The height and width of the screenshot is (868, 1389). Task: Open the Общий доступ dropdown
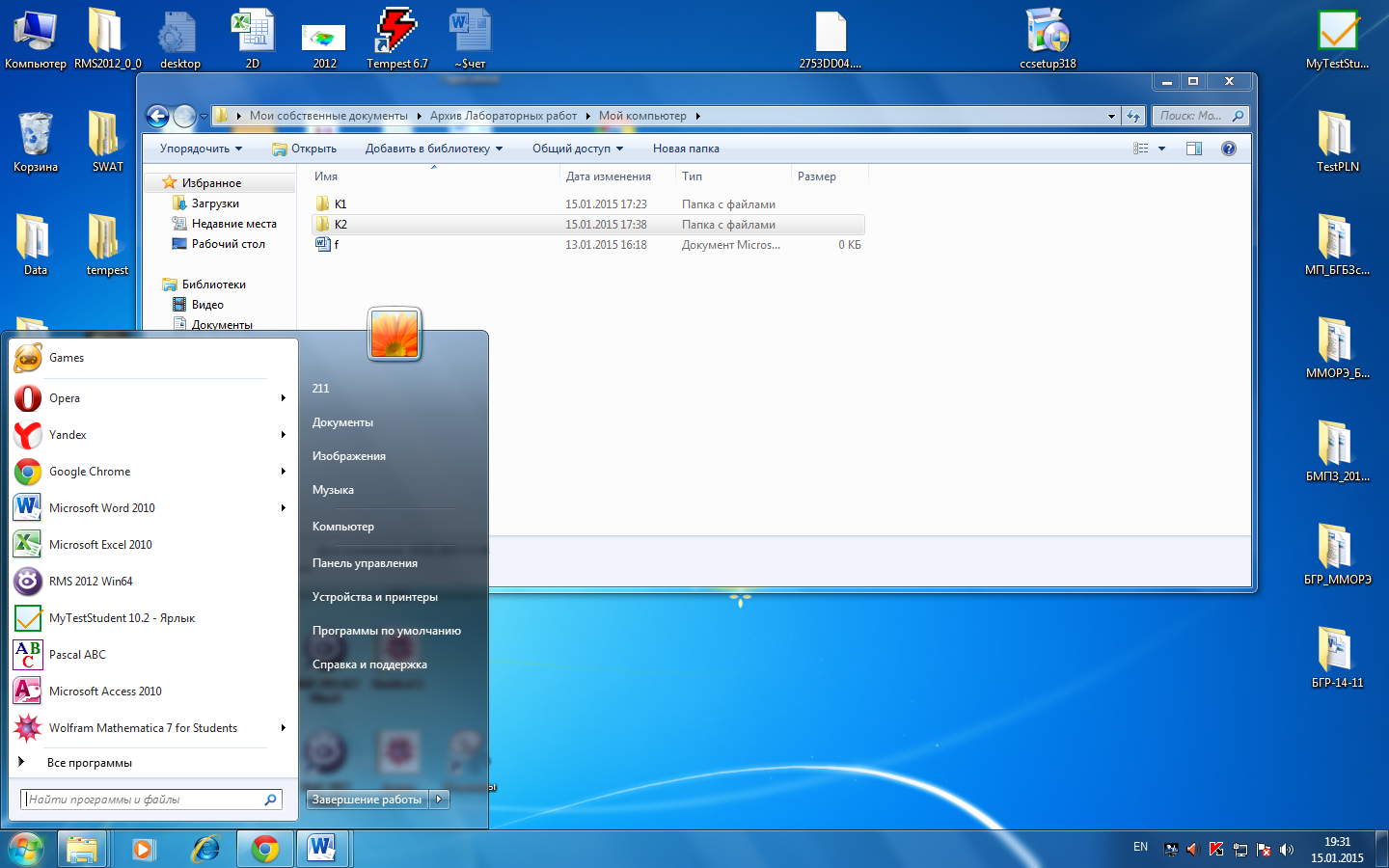coord(578,149)
